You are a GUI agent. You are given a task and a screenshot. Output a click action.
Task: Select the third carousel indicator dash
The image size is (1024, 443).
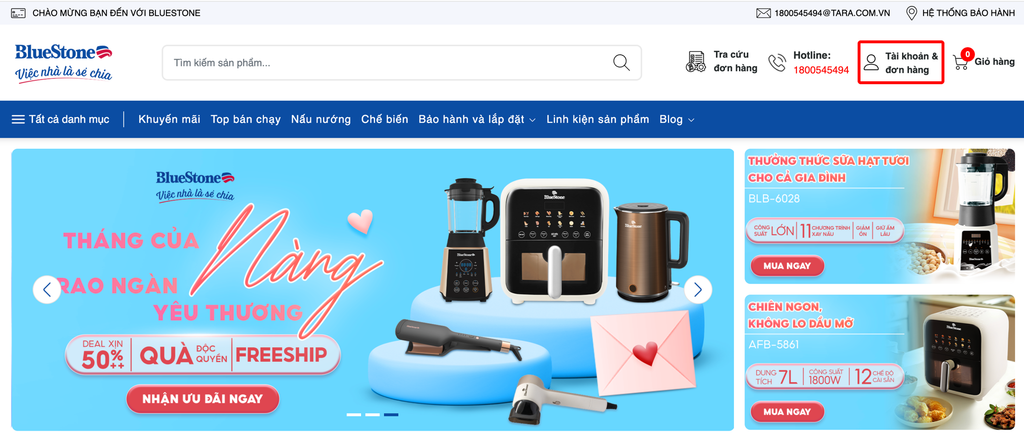coord(391,415)
